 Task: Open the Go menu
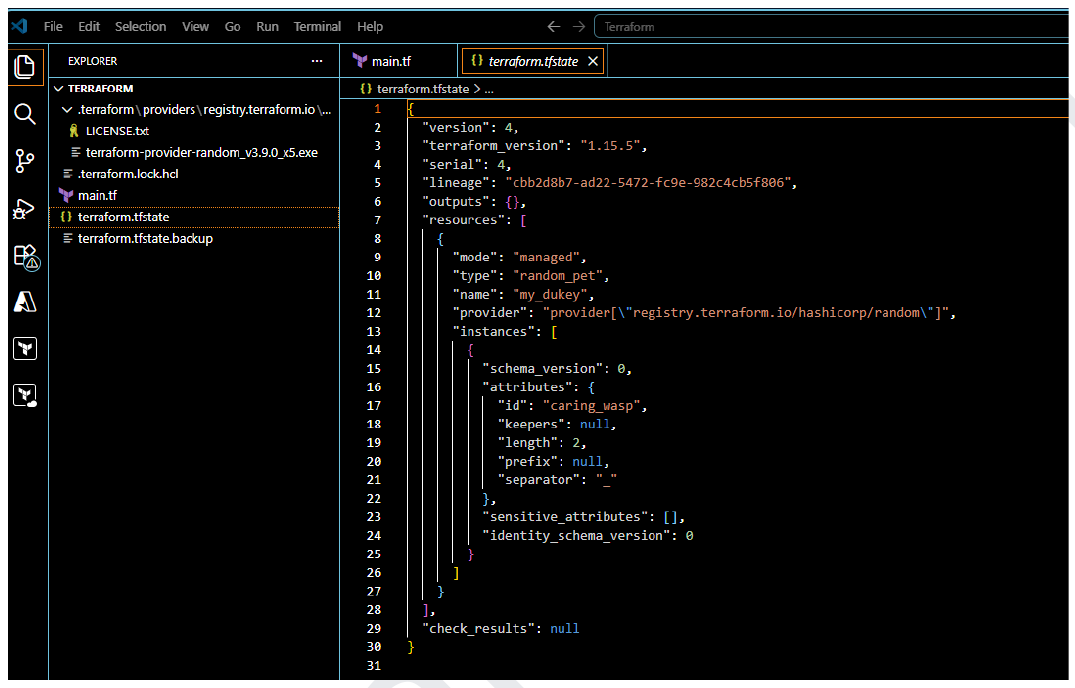(x=232, y=26)
